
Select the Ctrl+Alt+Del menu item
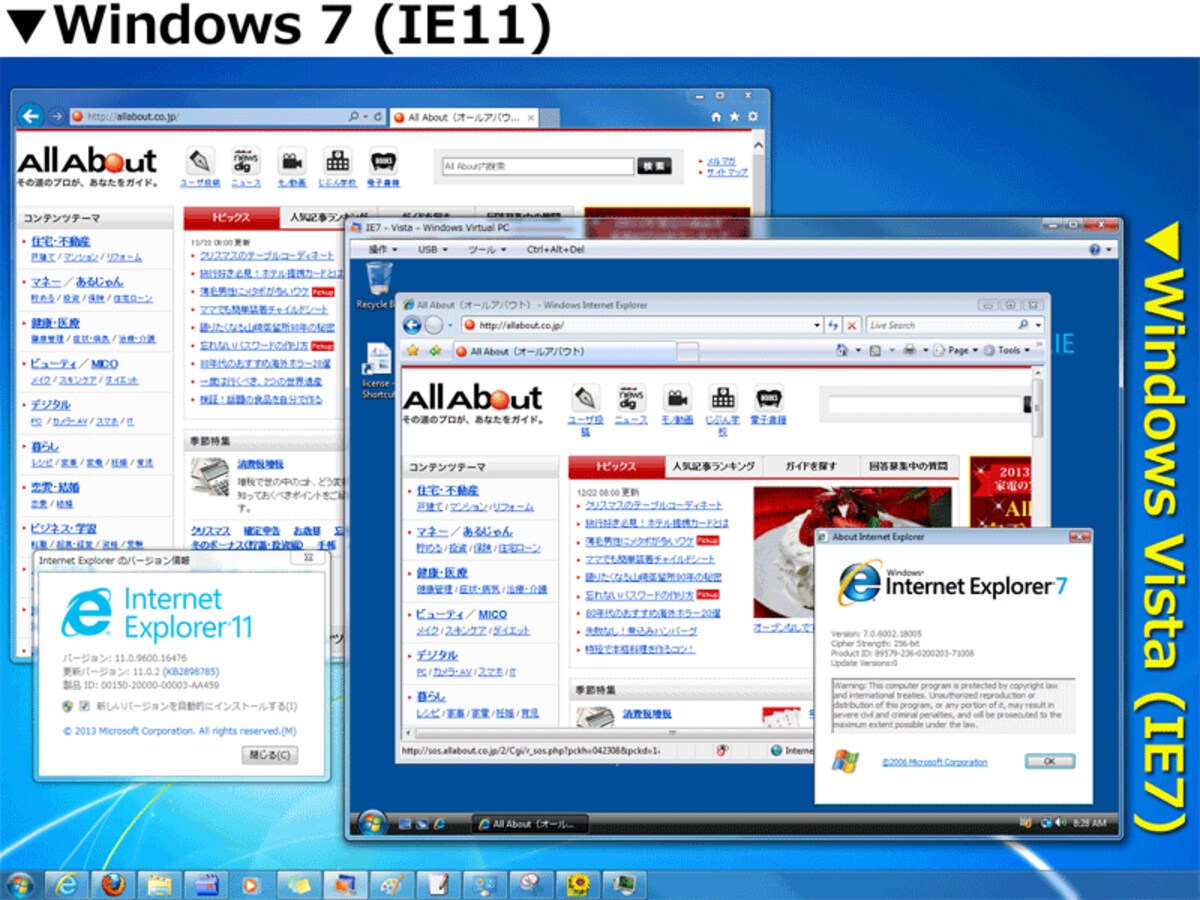pyautogui.click(x=555, y=249)
